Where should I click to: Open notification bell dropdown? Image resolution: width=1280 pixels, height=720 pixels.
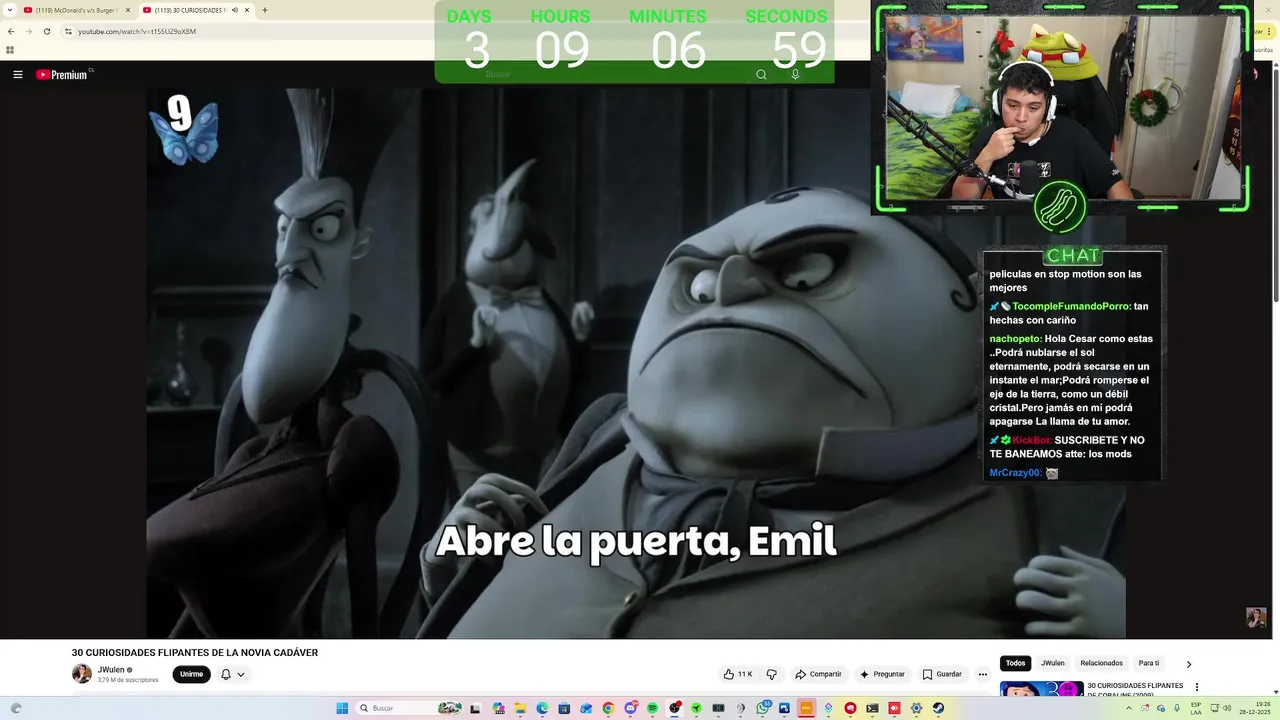tap(232, 674)
